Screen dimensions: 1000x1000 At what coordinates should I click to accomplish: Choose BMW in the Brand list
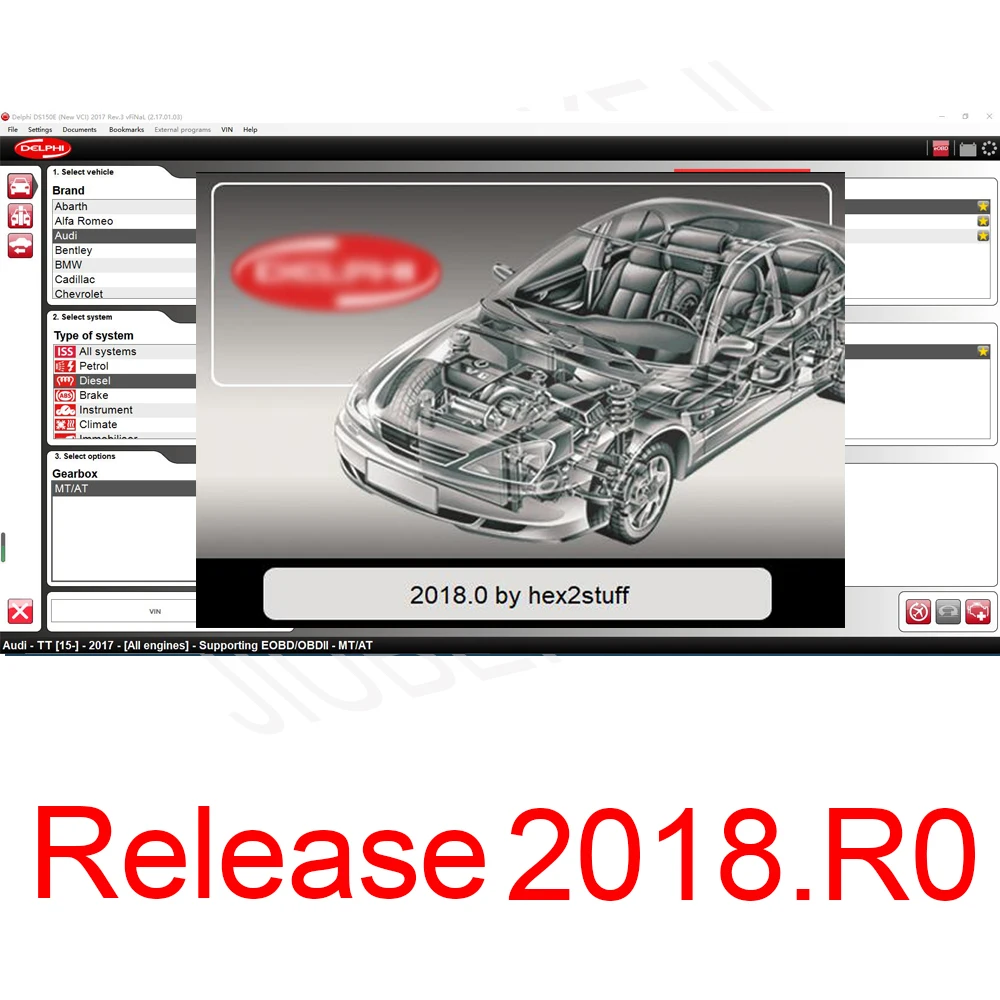tap(124, 265)
